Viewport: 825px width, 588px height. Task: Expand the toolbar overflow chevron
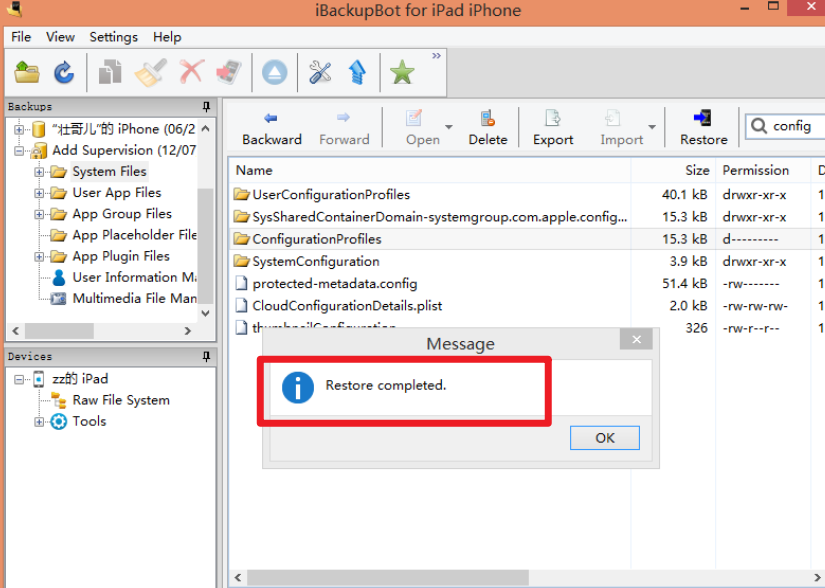click(x=436, y=56)
